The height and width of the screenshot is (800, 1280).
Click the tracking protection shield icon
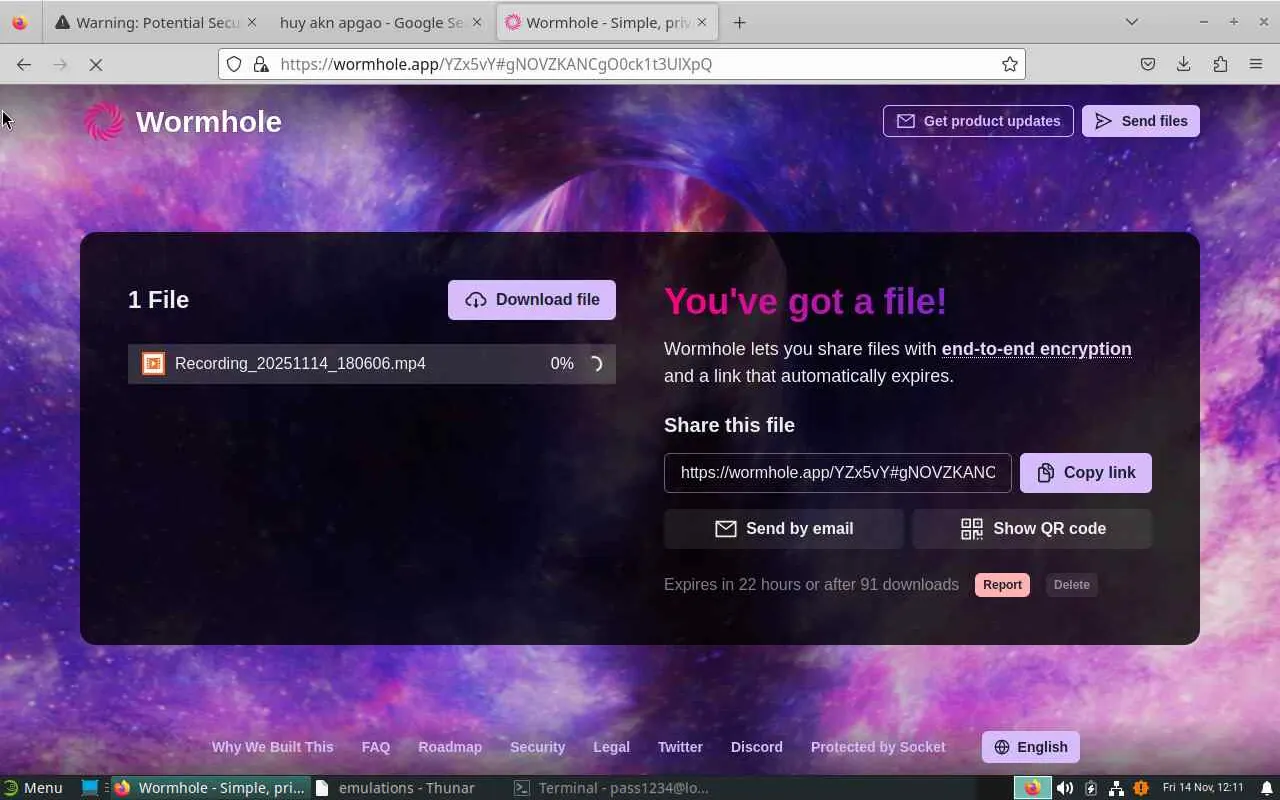click(234, 64)
